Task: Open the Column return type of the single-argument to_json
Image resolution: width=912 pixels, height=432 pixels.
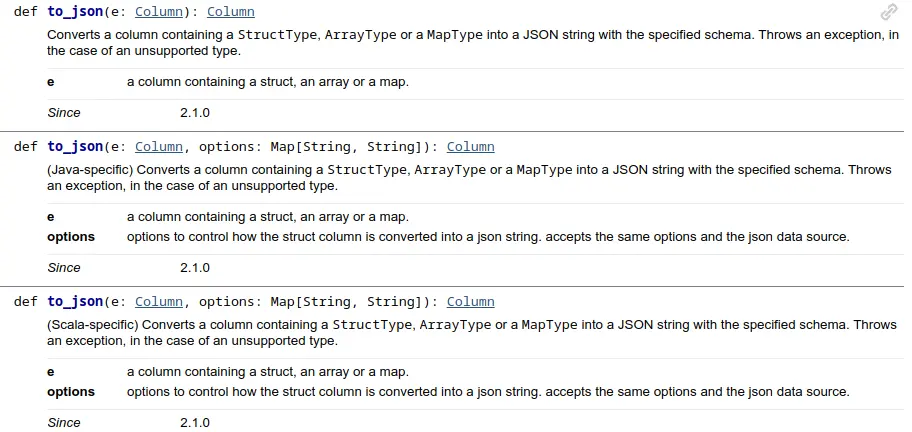Action: 230,12
